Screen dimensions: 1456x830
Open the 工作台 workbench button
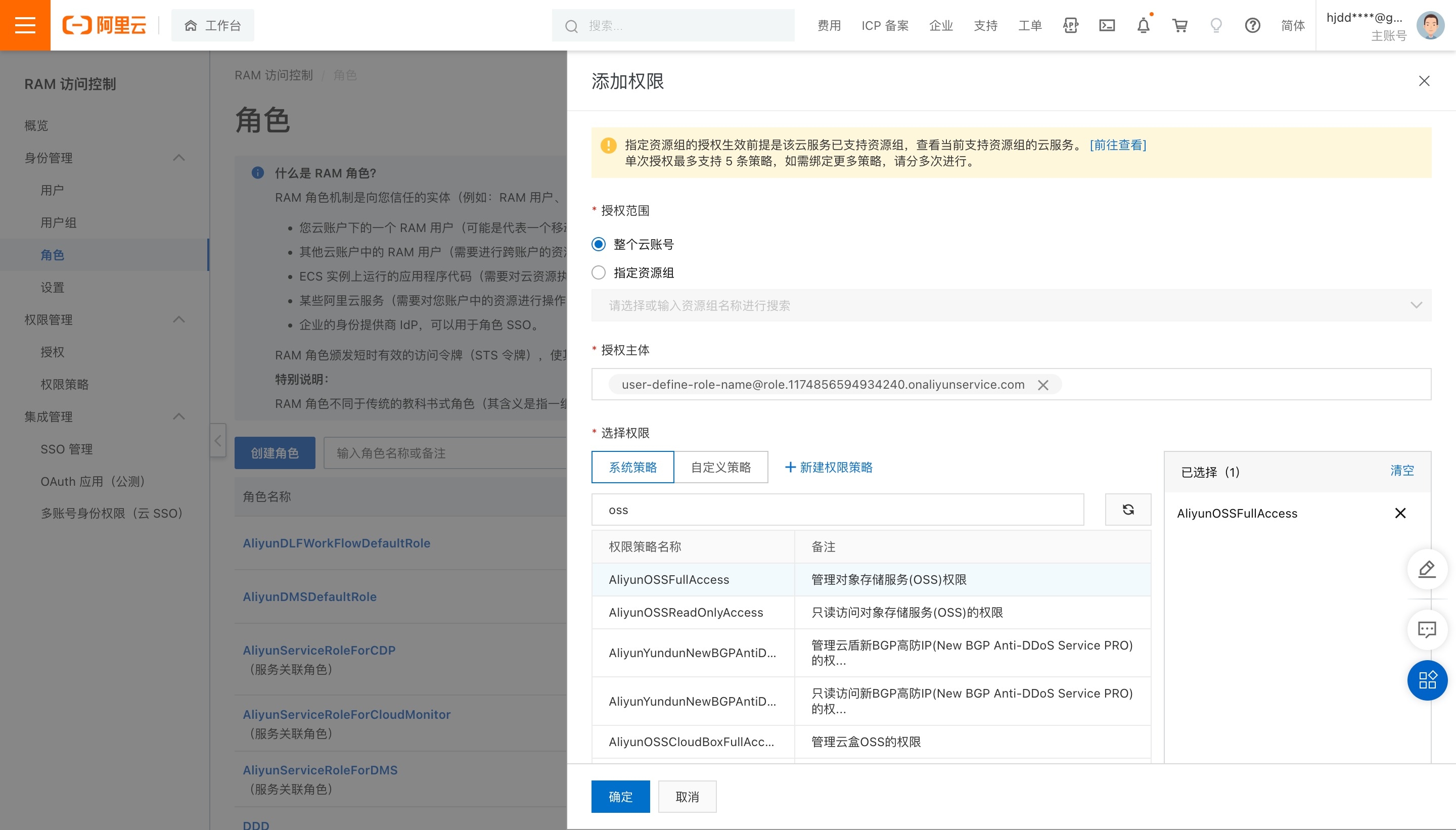213,26
